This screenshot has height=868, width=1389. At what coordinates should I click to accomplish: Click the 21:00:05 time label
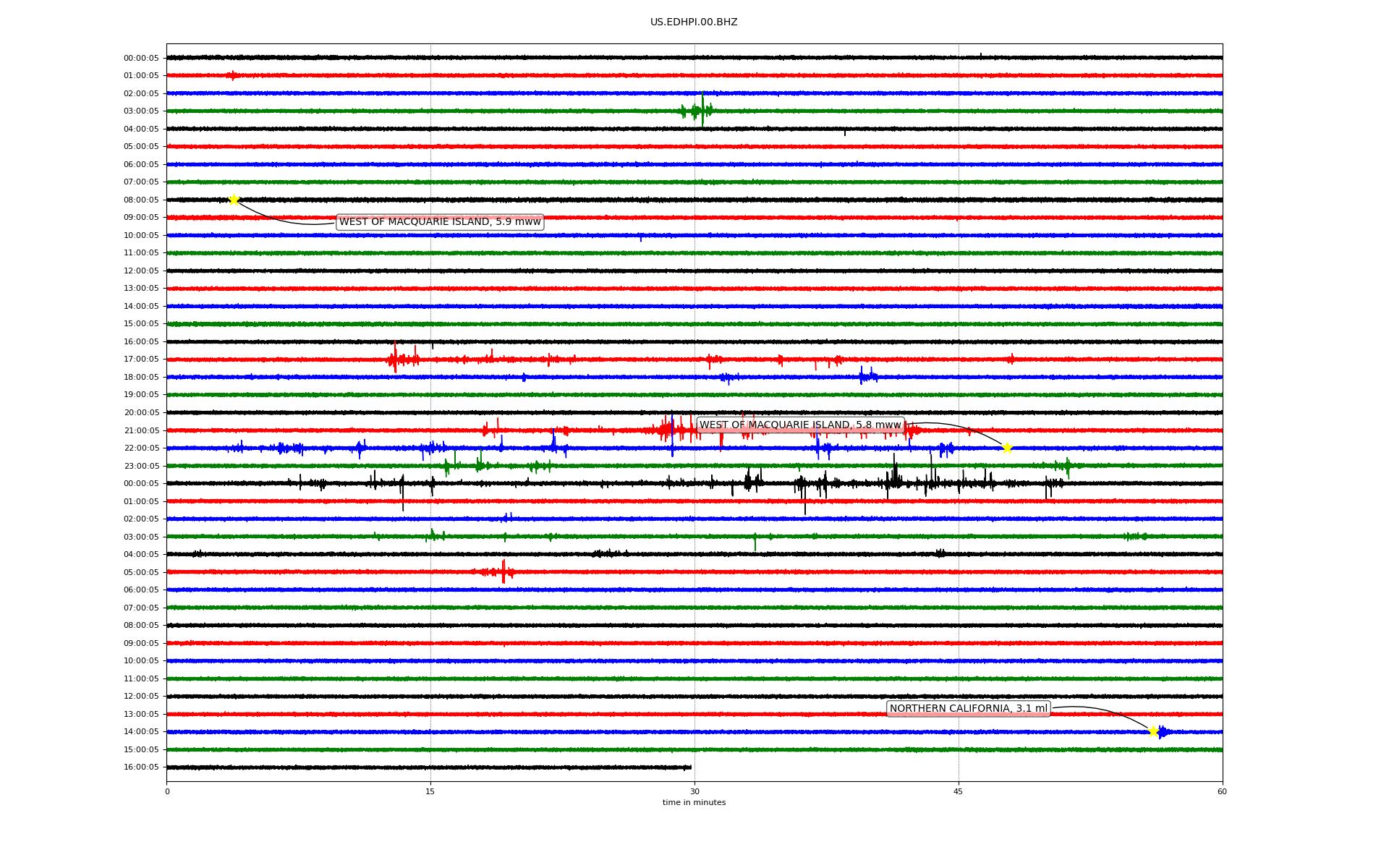(x=141, y=430)
